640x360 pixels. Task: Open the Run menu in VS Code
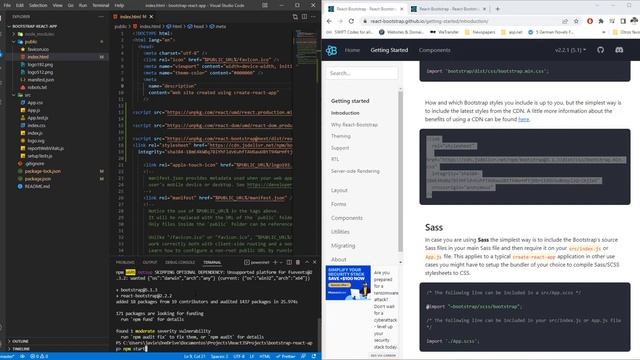[x=83, y=5]
